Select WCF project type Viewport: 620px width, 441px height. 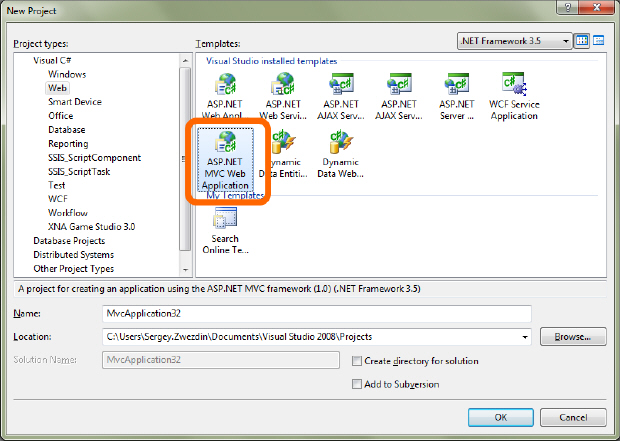(x=58, y=199)
